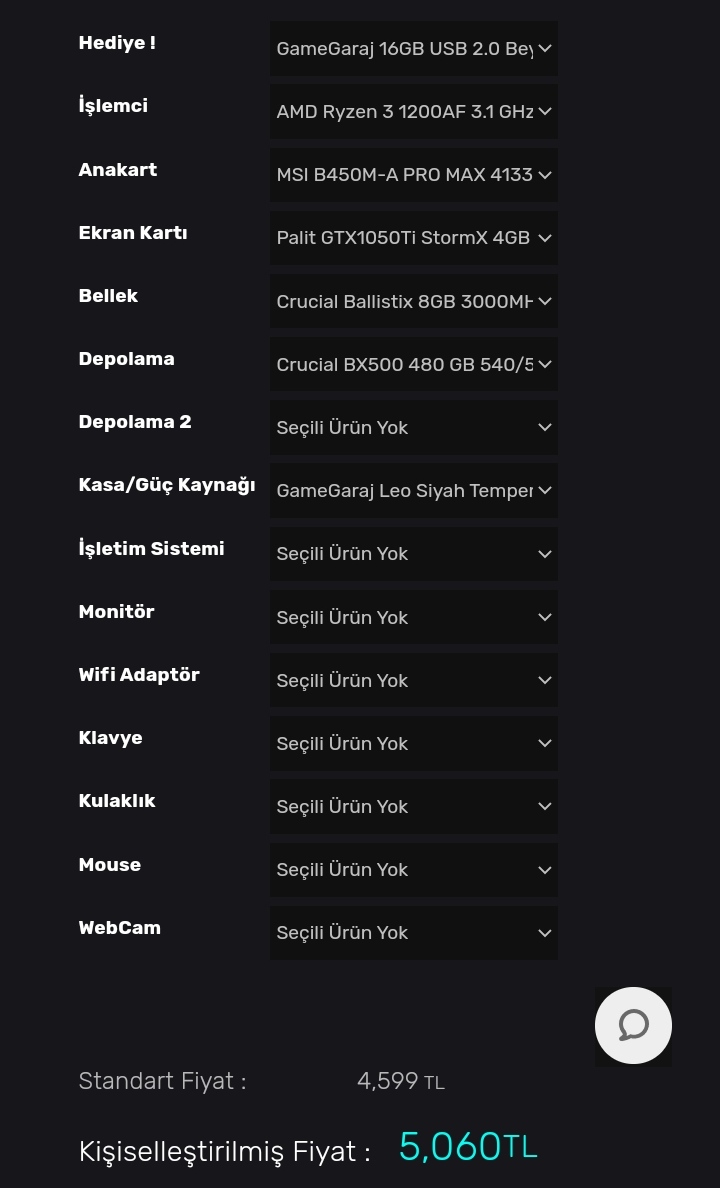
Task: Open the chat bubble icon
Action: 633,1025
